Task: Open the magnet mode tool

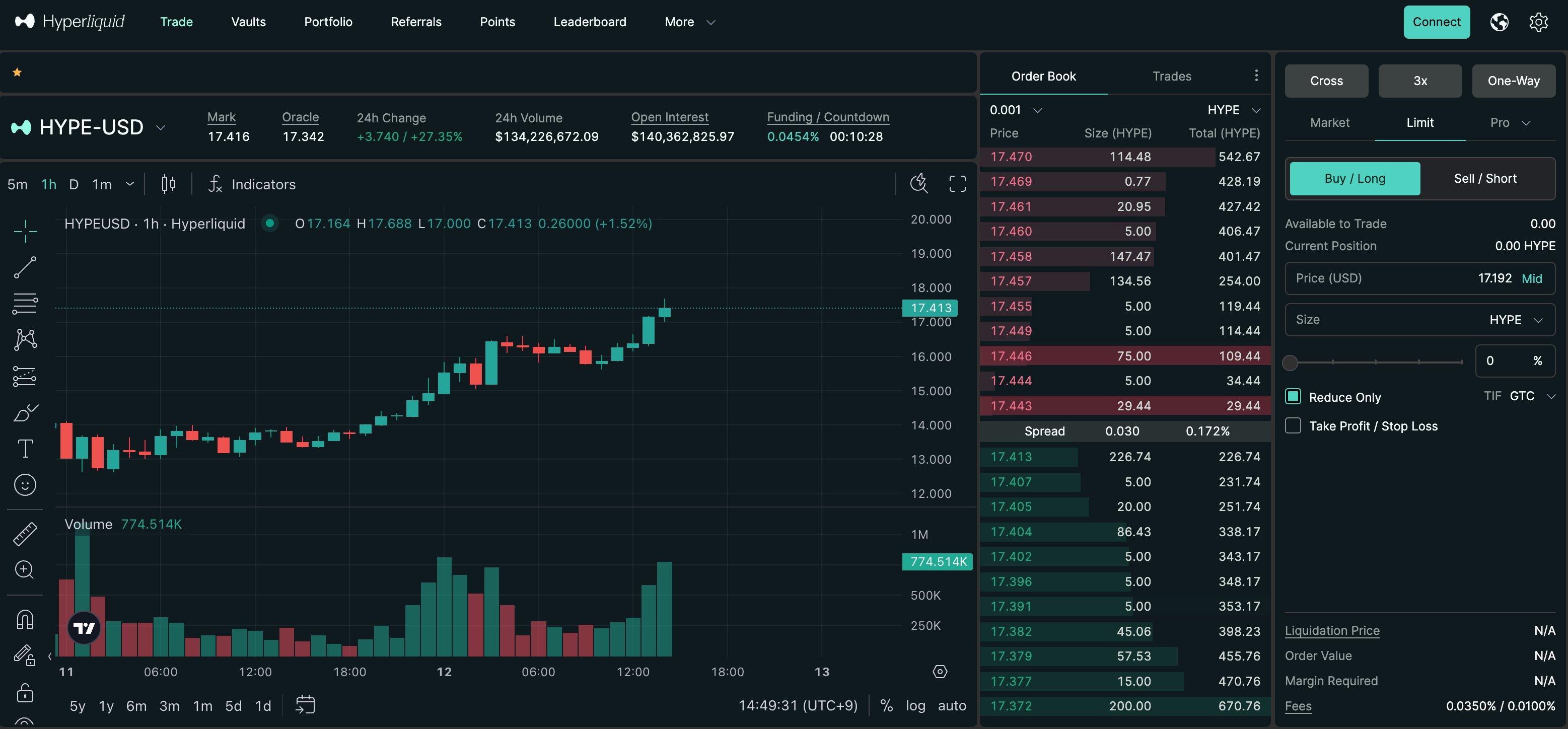Action: tap(25, 619)
